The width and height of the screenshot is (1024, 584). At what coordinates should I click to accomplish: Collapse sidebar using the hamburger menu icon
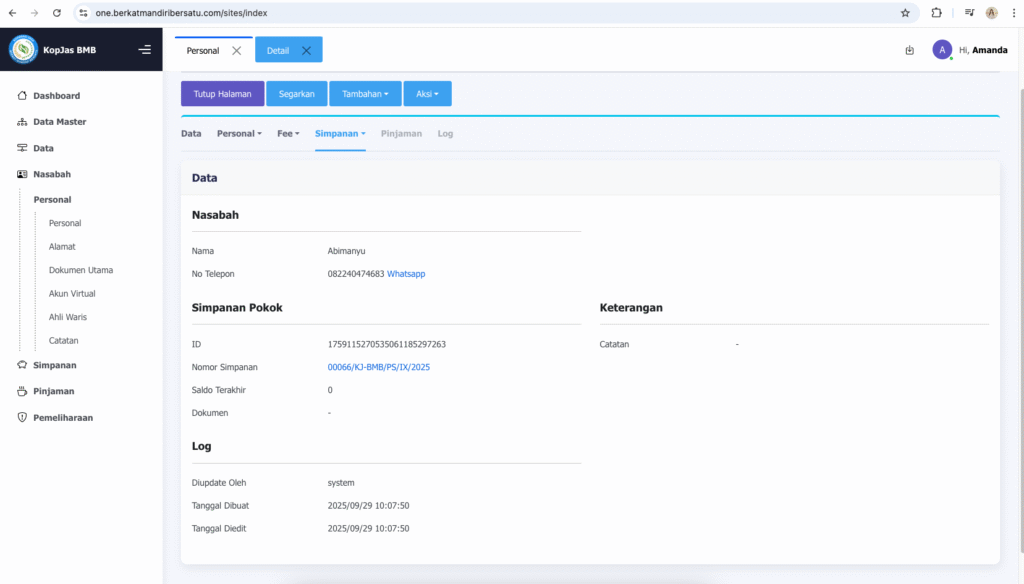click(145, 50)
